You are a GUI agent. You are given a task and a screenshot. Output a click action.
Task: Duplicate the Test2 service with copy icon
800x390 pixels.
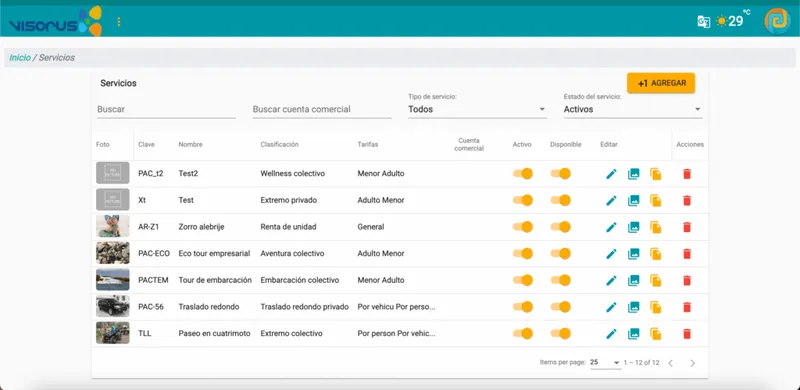[x=656, y=174]
